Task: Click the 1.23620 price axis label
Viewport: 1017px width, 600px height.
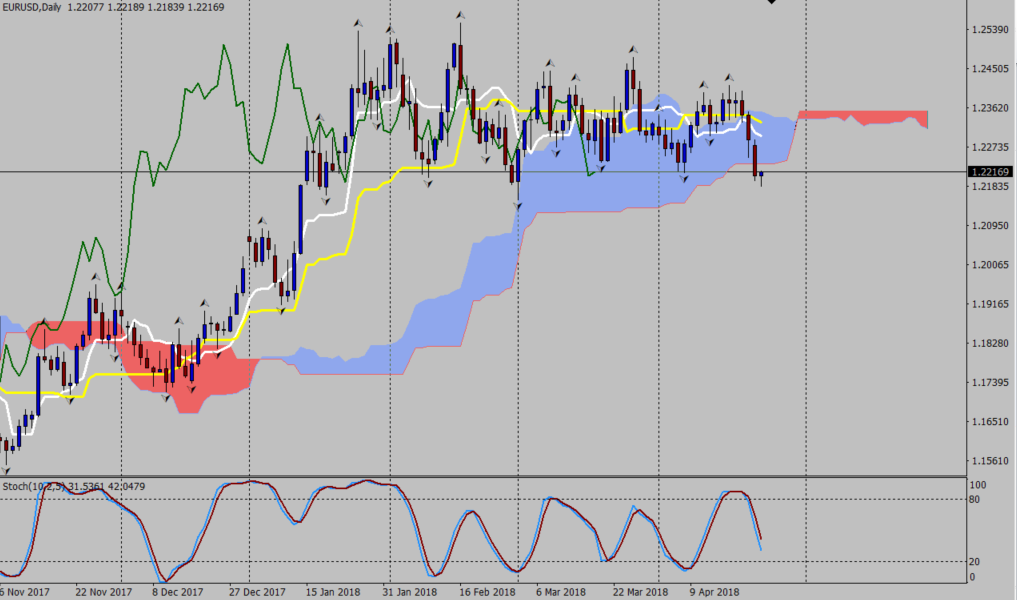Action: [990, 108]
